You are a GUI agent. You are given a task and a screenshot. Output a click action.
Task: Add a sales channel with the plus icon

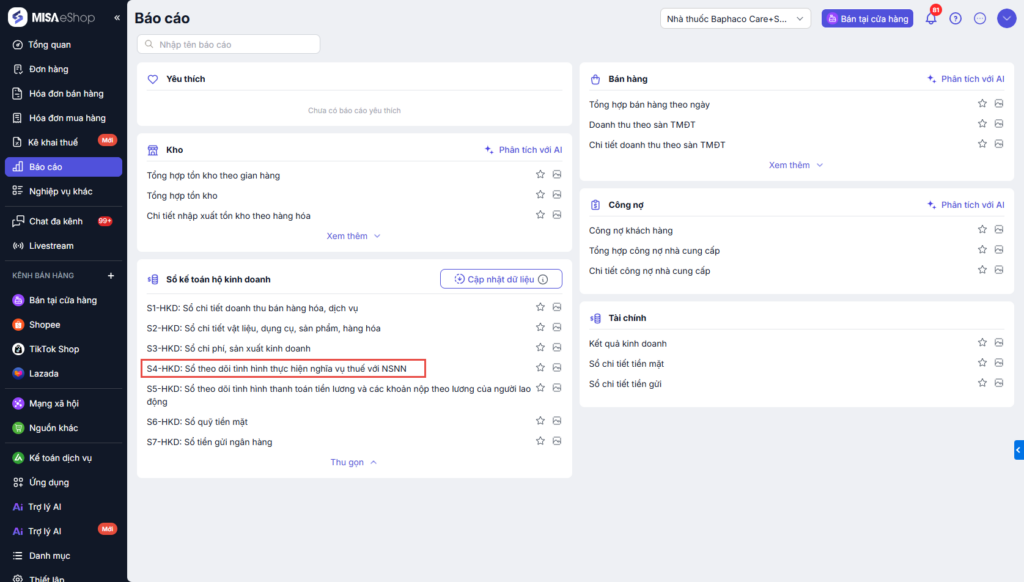(111, 275)
